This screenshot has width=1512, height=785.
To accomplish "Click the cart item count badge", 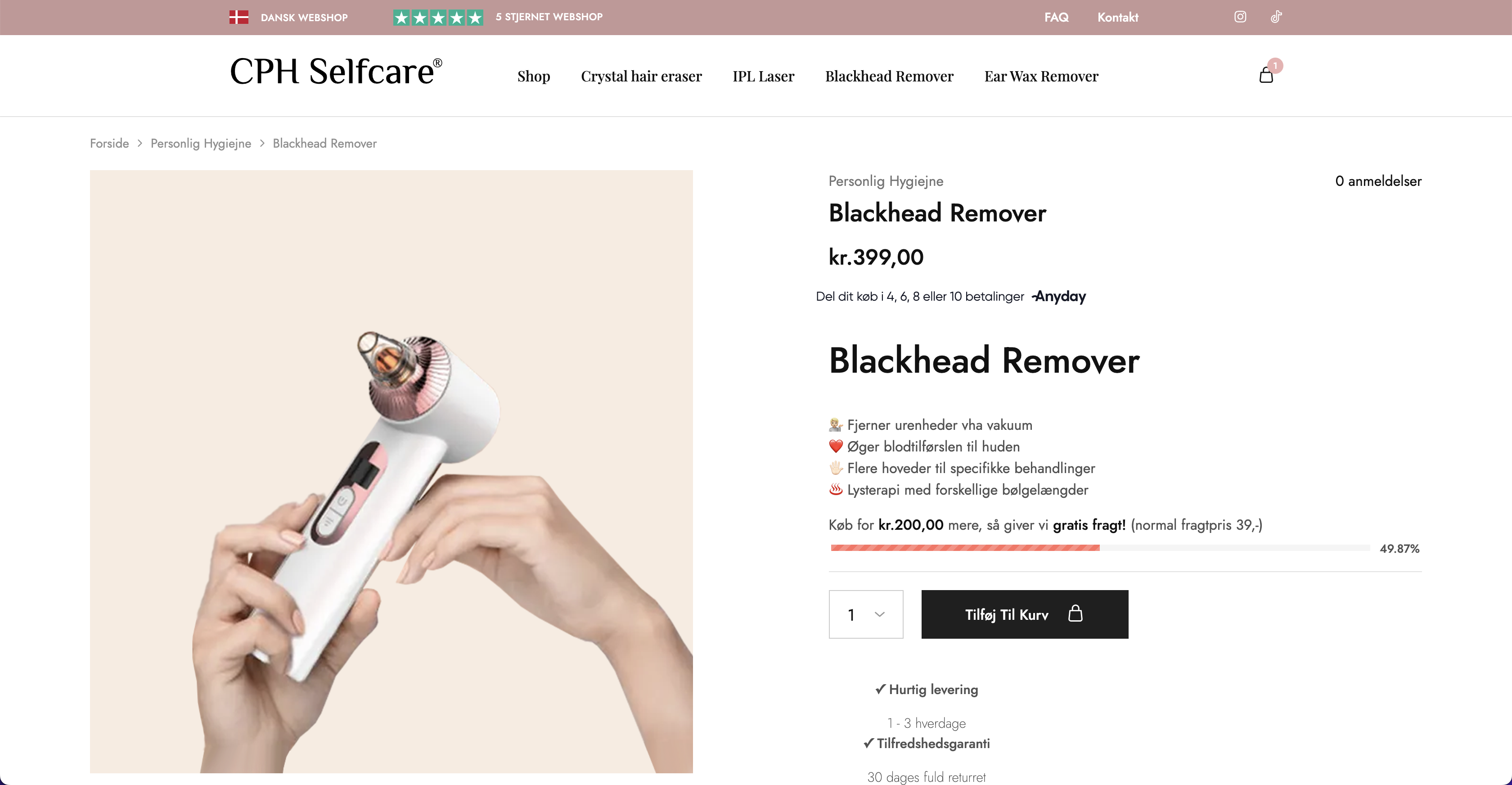I will tap(1275, 66).
